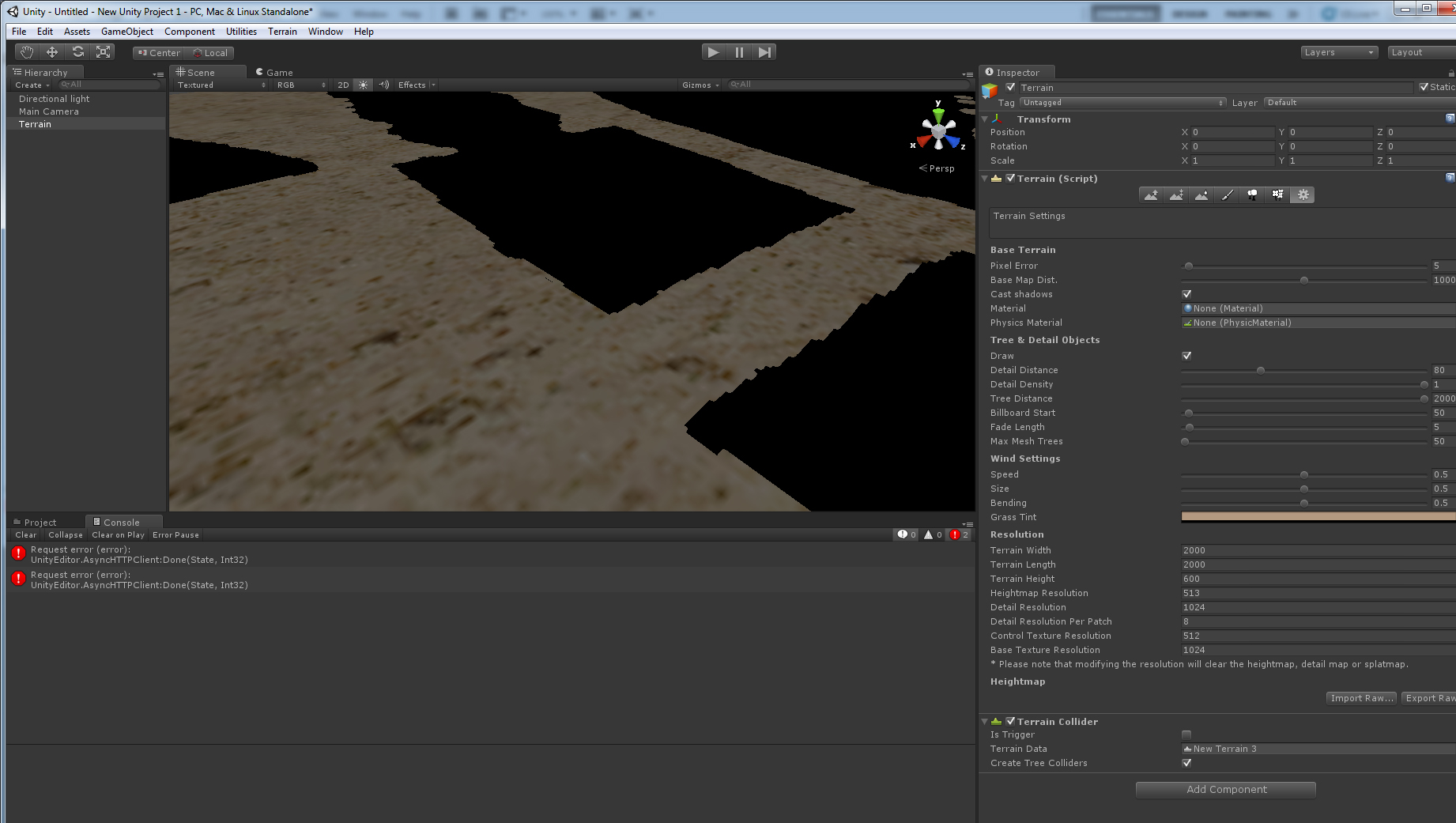Disable the Terrain Collider component checkbox
The image size is (1456, 823).
point(1010,721)
